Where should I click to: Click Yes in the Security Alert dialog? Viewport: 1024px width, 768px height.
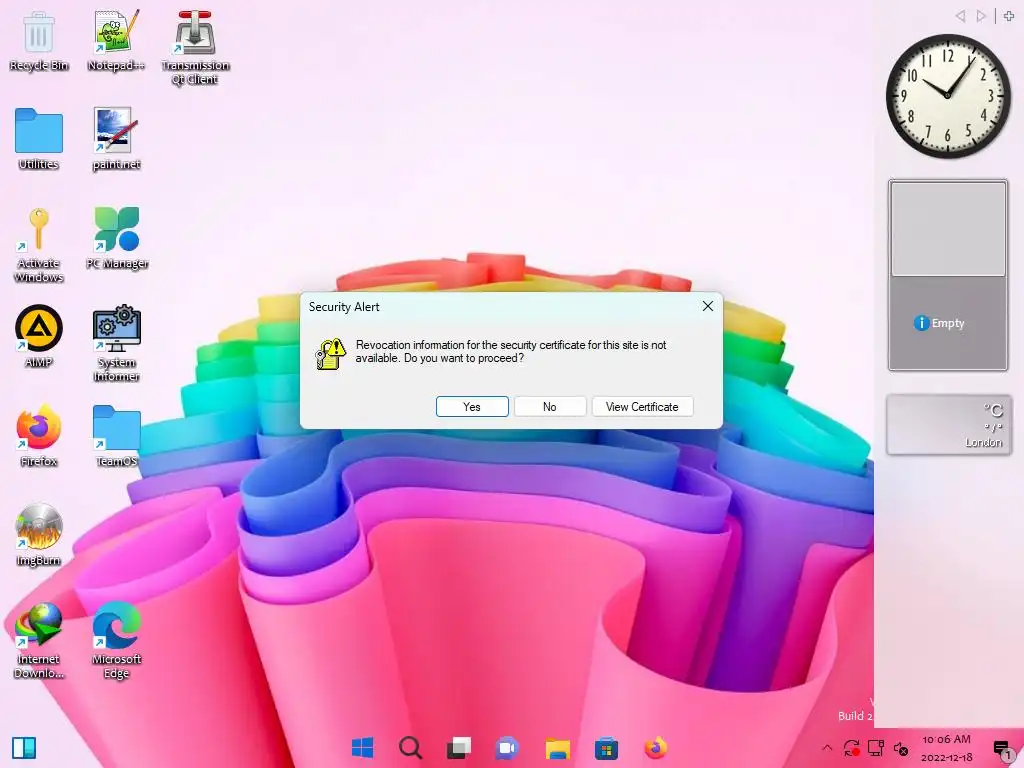[472, 406]
